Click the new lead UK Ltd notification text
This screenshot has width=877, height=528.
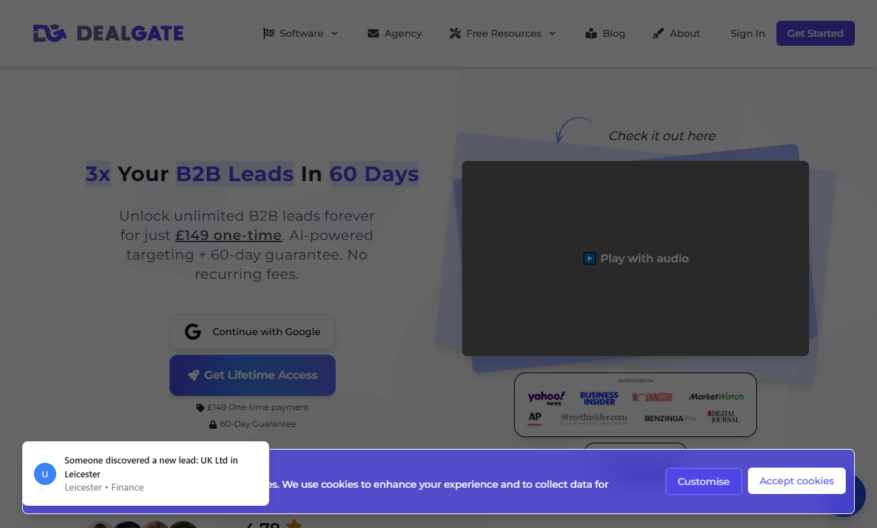pyautogui.click(x=151, y=467)
